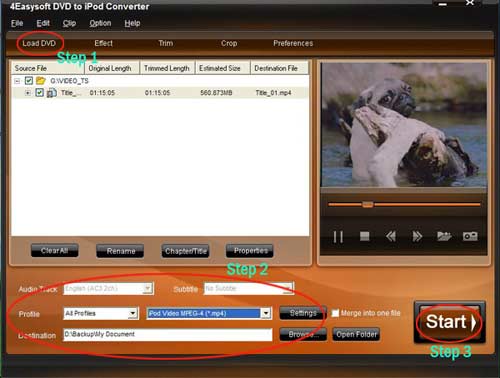The width and height of the screenshot is (500, 378).
Task: Enable Merge into one file
Action: (335, 313)
